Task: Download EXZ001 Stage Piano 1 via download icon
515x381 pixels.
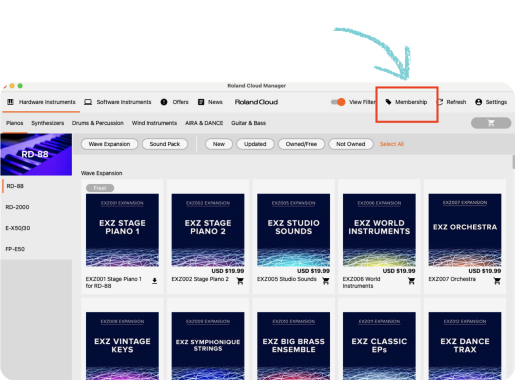Action: pyautogui.click(x=155, y=281)
